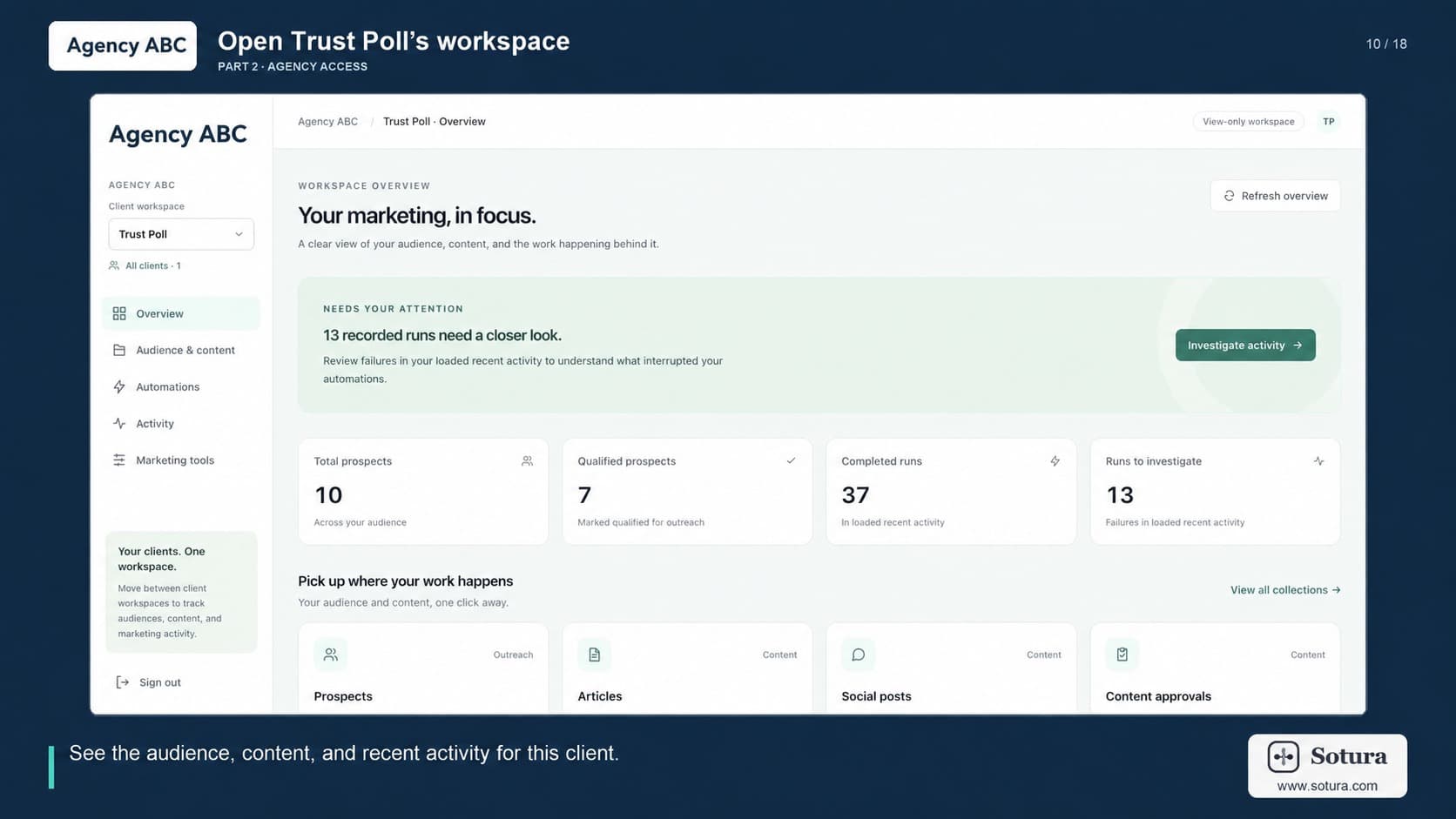Screen dimensions: 1456x819
Task: Click the Qualified prospects value 7
Action: [584, 495]
